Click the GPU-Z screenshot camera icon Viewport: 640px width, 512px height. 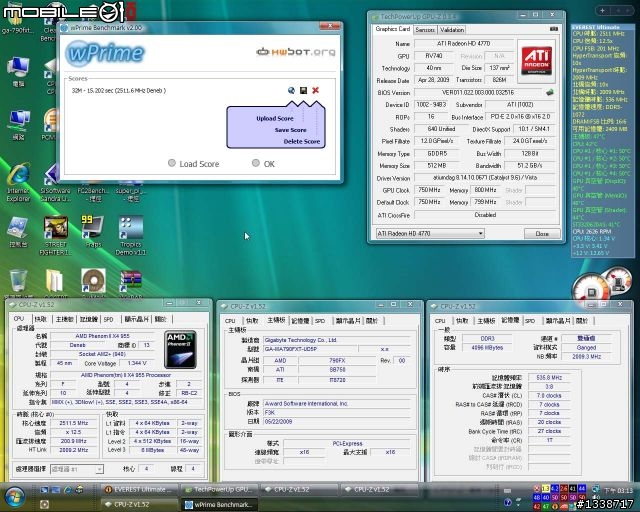tap(553, 29)
